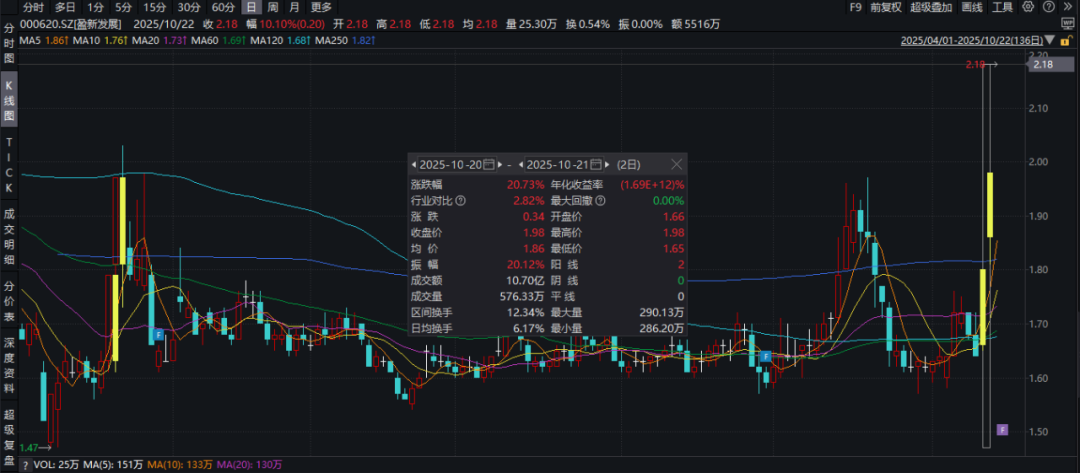Open the 更多 period dropdown
Viewport: 1080px width, 473px height.
tap(320, 7)
